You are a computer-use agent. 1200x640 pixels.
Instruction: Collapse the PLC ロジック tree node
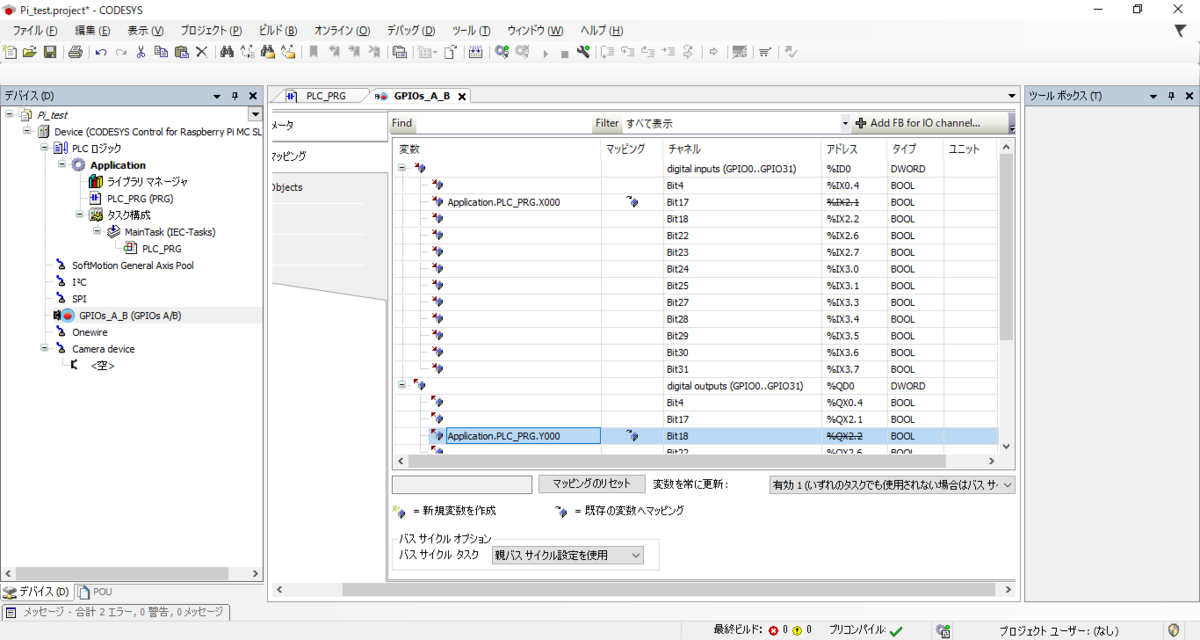[45, 148]
